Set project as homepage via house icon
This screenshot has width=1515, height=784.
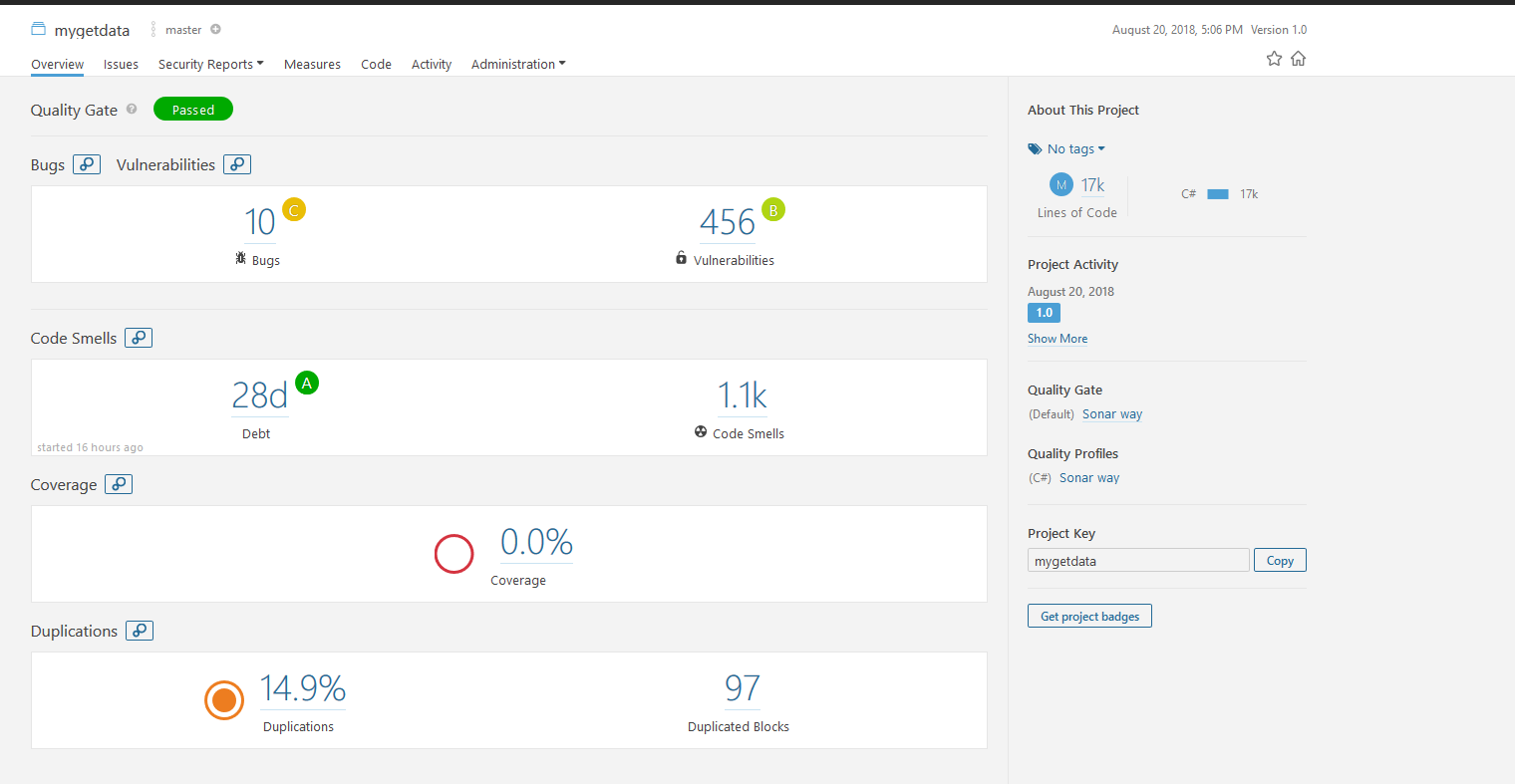(1298, 59)
